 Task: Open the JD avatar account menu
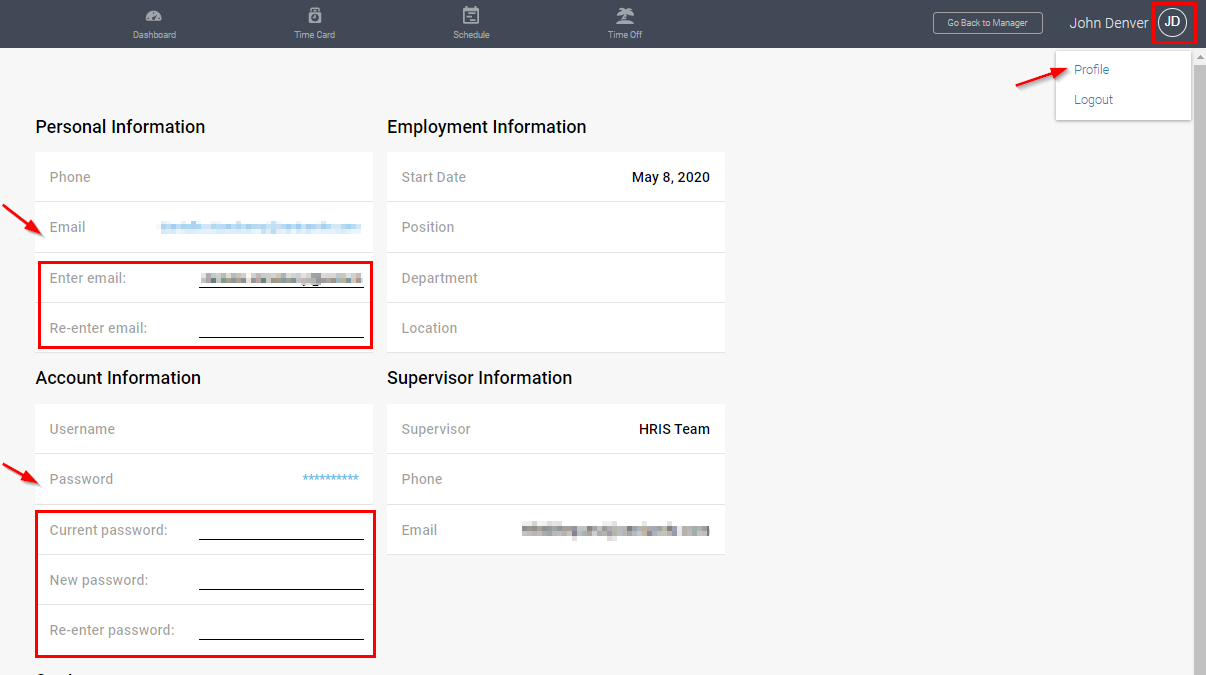1173,23
